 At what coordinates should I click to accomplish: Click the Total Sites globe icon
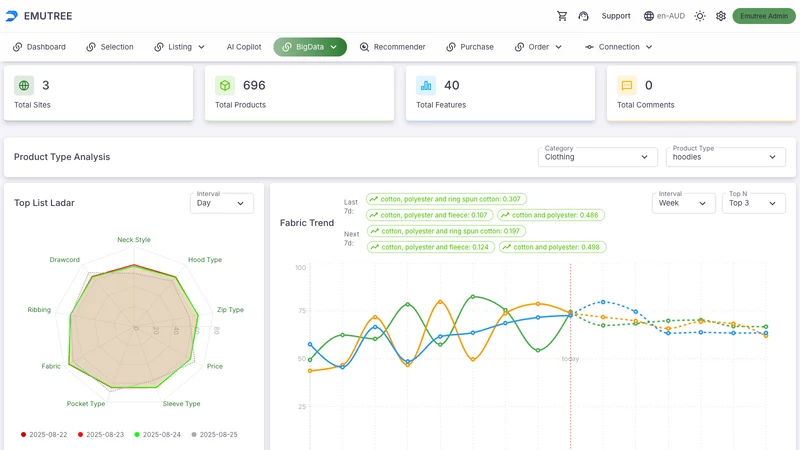(x=24, y=86)
